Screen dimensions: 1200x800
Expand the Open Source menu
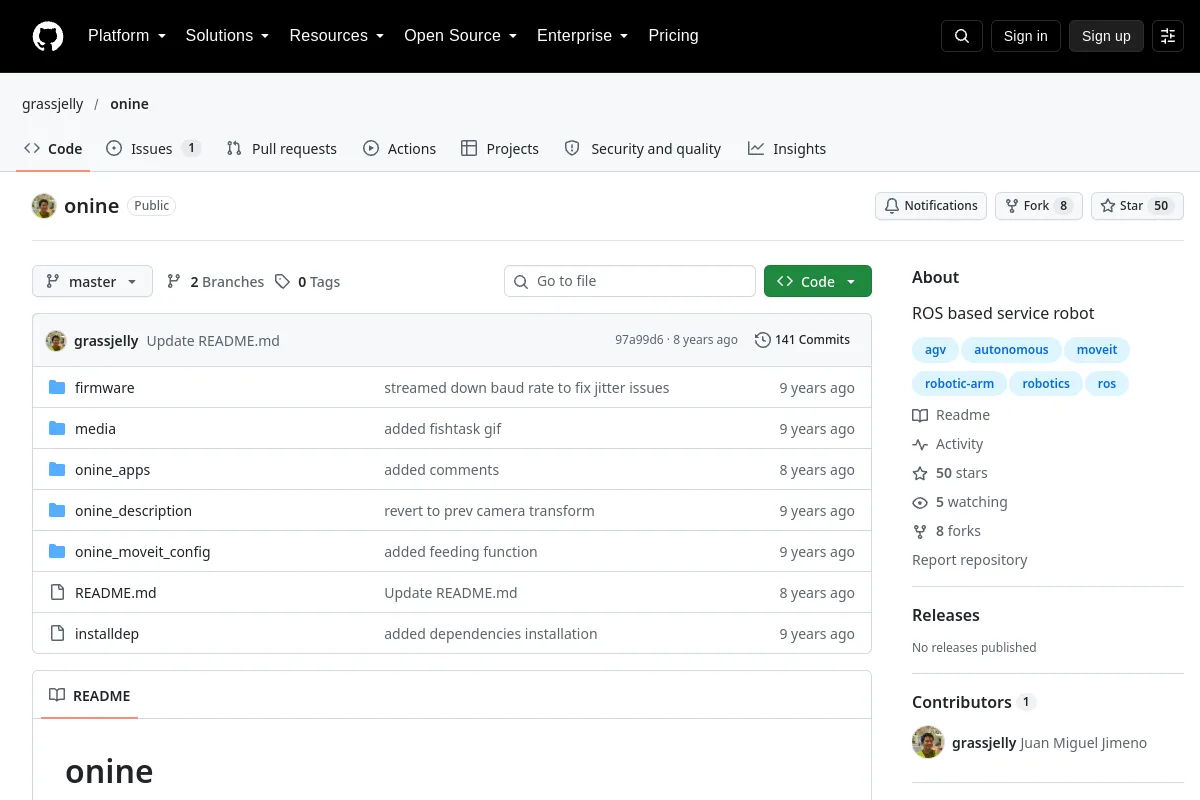460,36
